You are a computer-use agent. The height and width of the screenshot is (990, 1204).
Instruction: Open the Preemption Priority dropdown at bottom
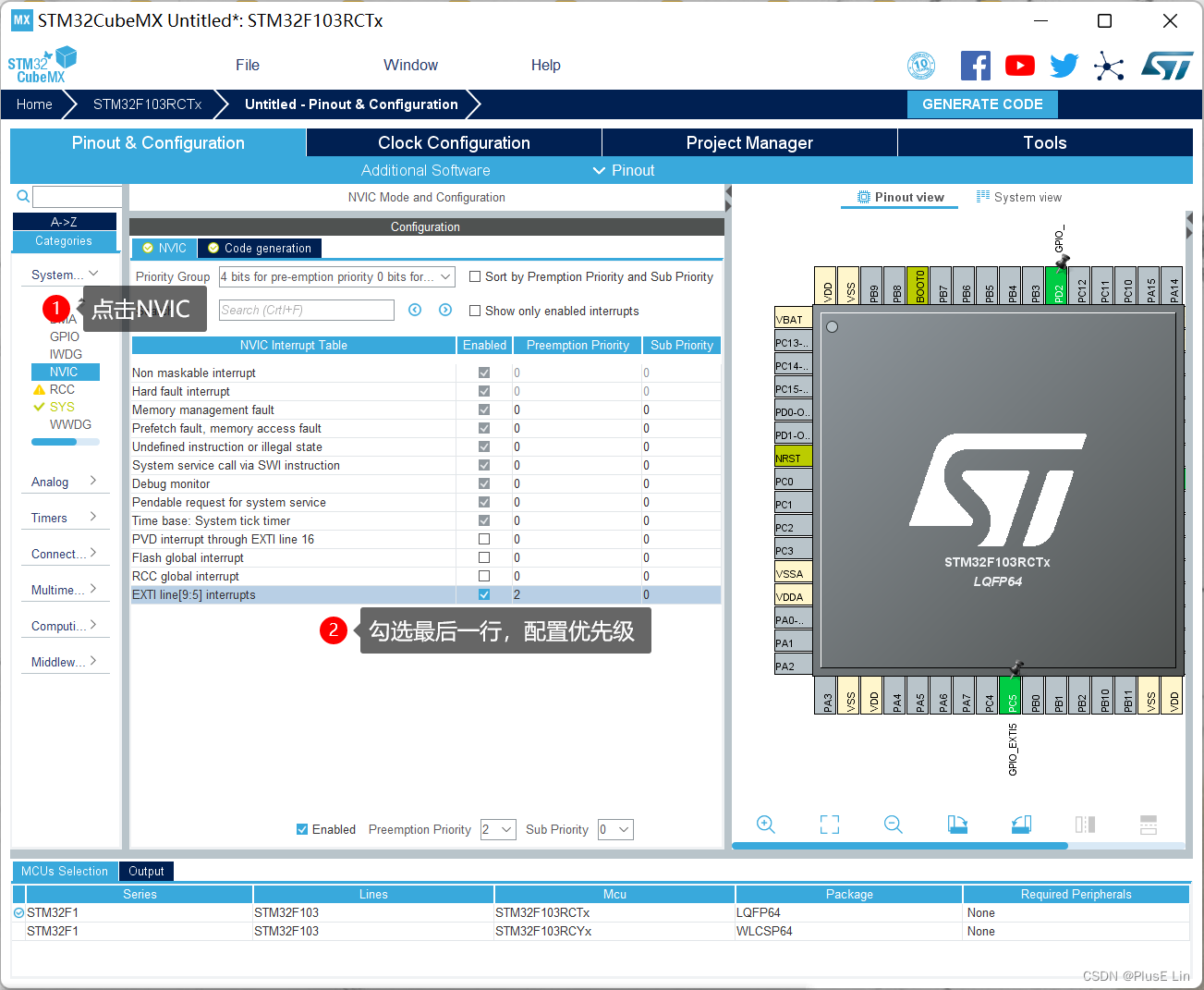497,829
